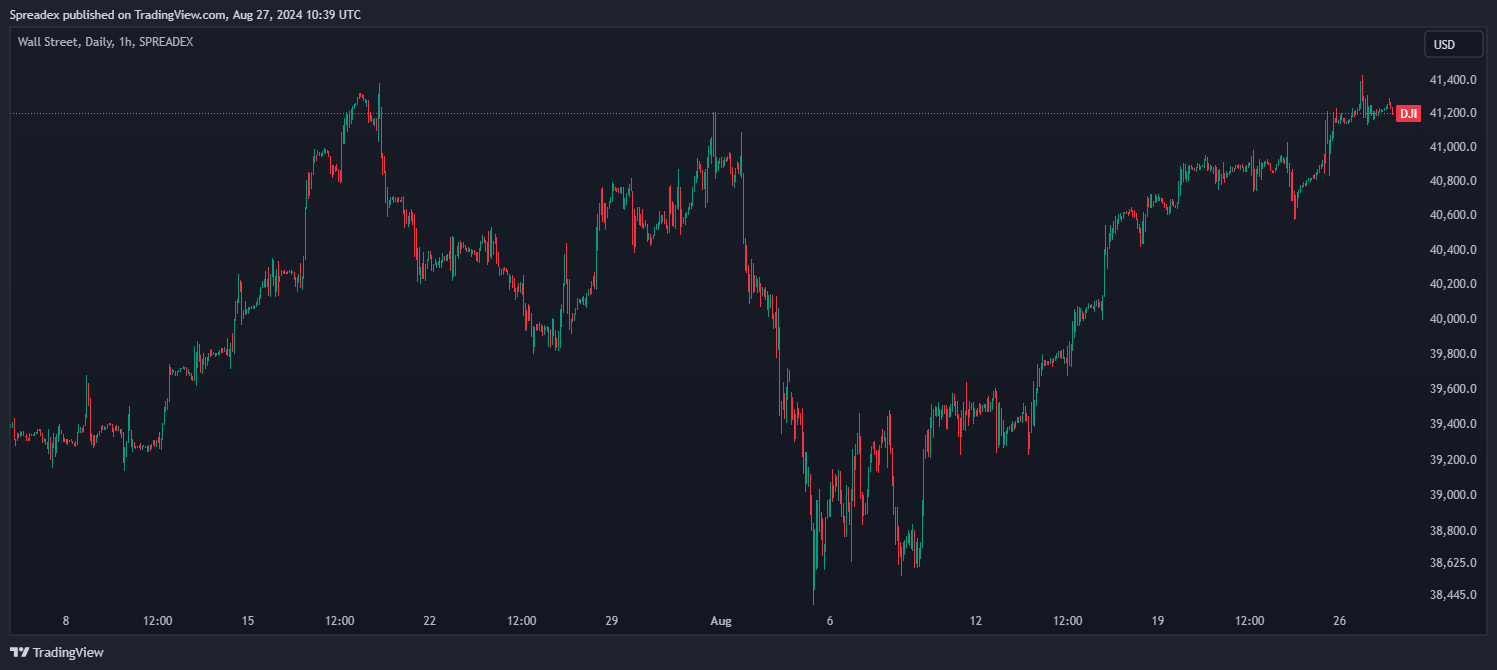Click the 38,445.0 price axis label
1497x670 pixels.
(x=1454, y=595)
